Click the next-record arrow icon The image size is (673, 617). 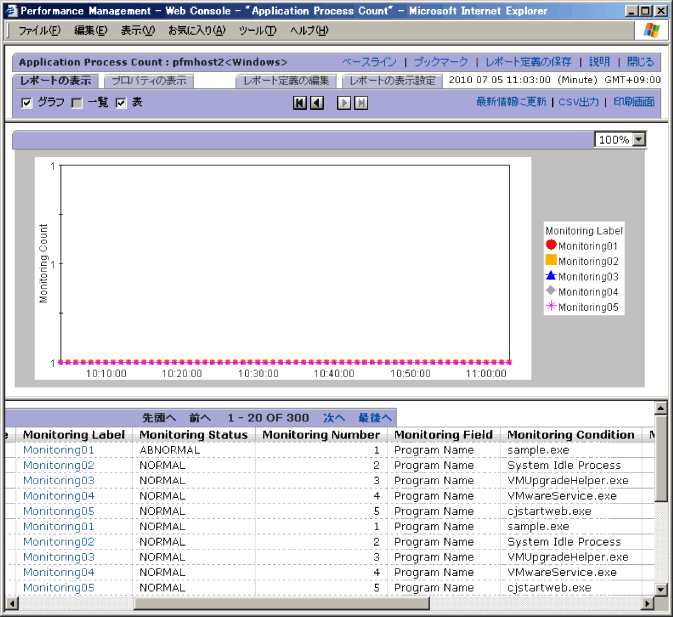pyautogui.click(x=344, y=103)
